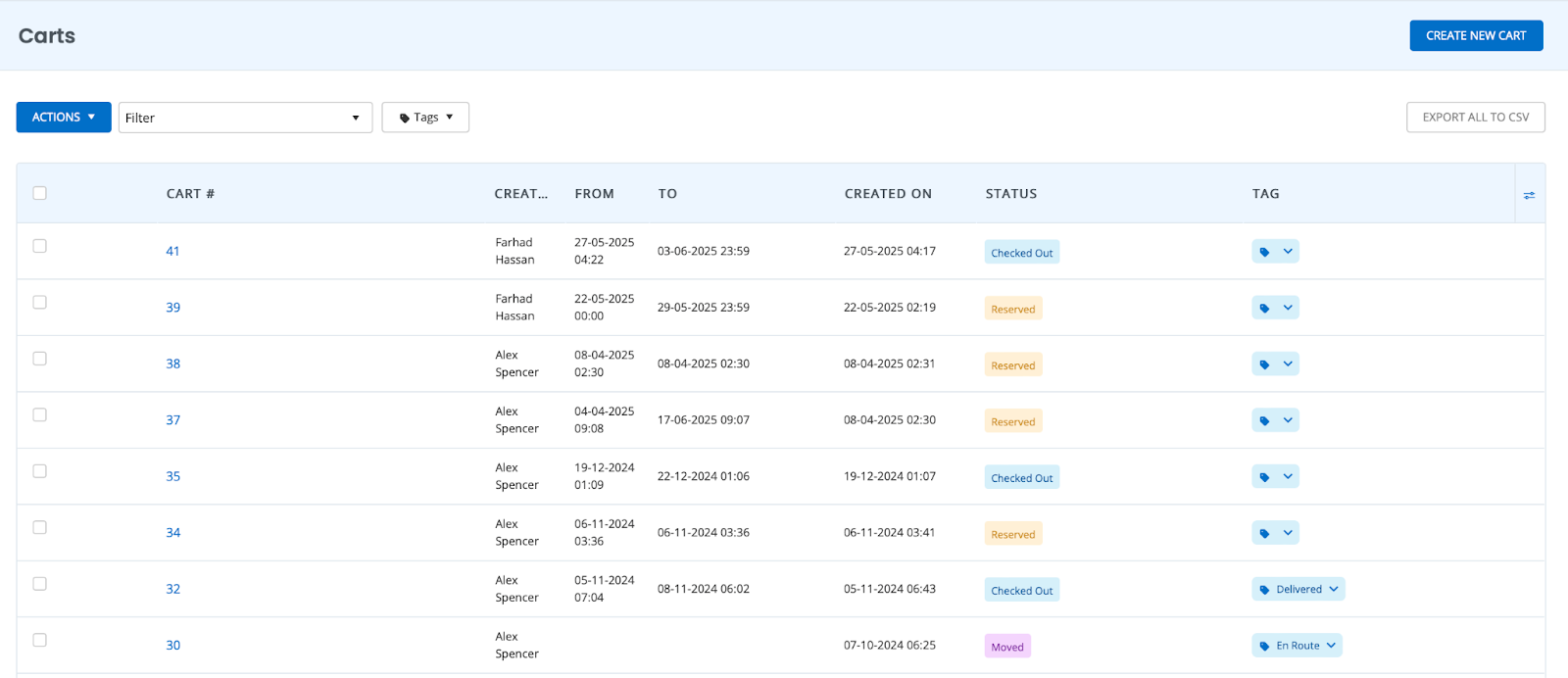The width and height of the screenshot is (1568, 678).
Task: Check the checkbox for cart 38
Action: pyautogui.click(x=39, y=359)
